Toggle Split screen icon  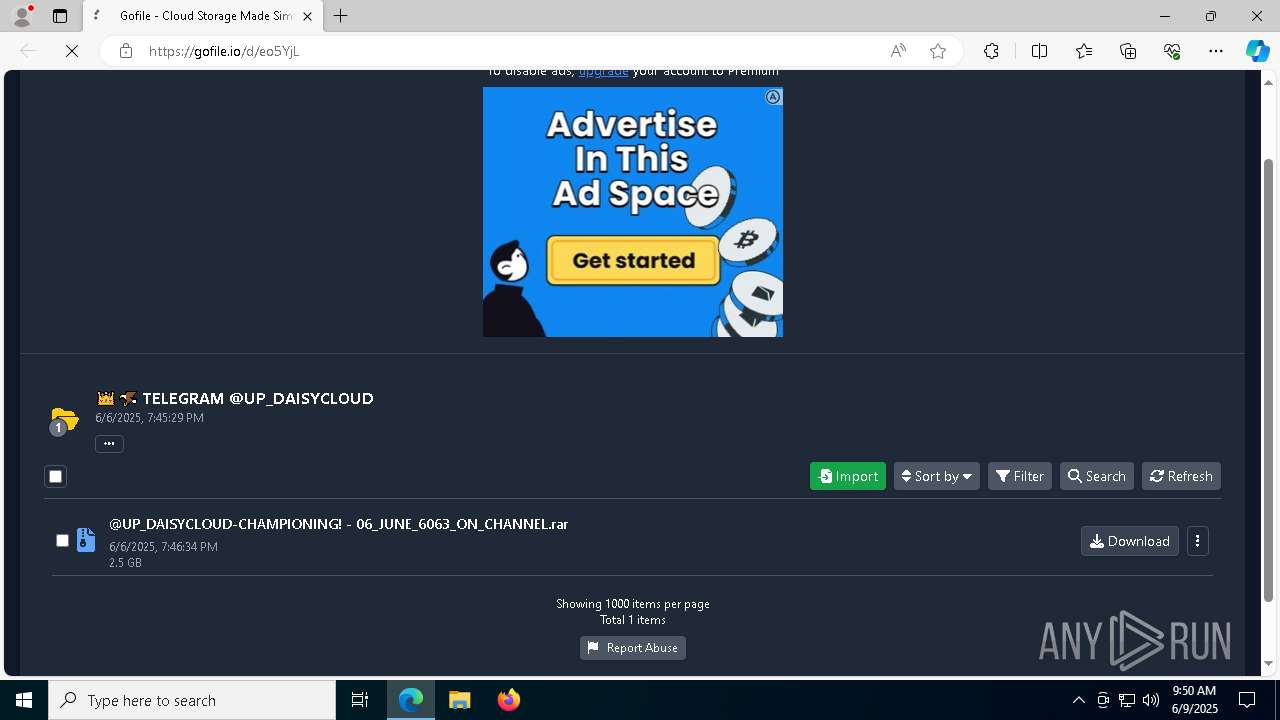click(x=1039, y=51)
